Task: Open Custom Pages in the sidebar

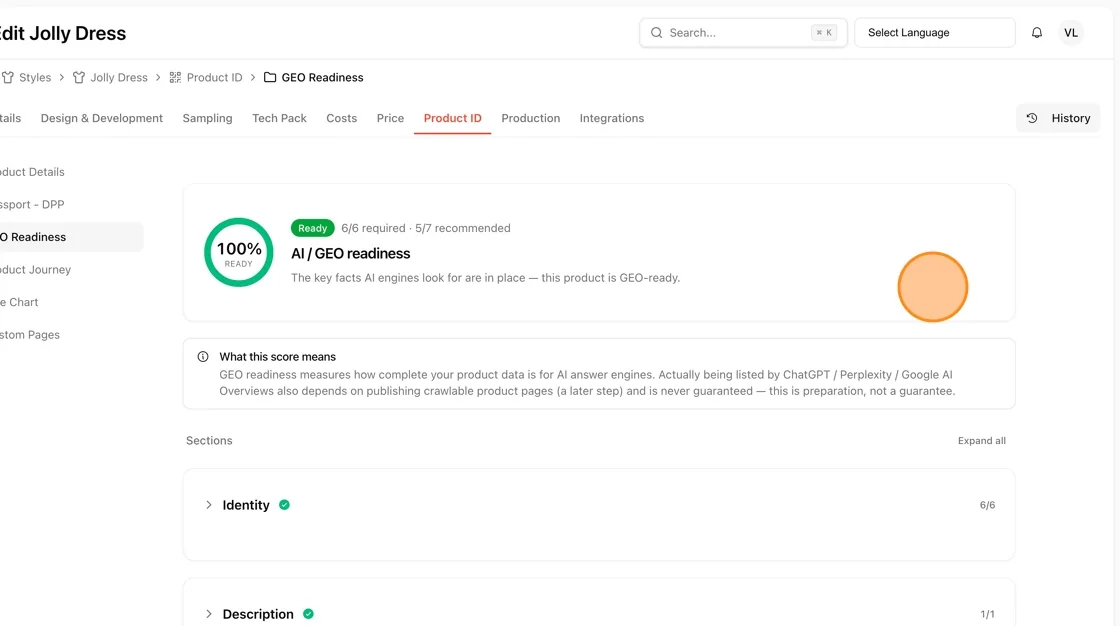Action: 30,334
